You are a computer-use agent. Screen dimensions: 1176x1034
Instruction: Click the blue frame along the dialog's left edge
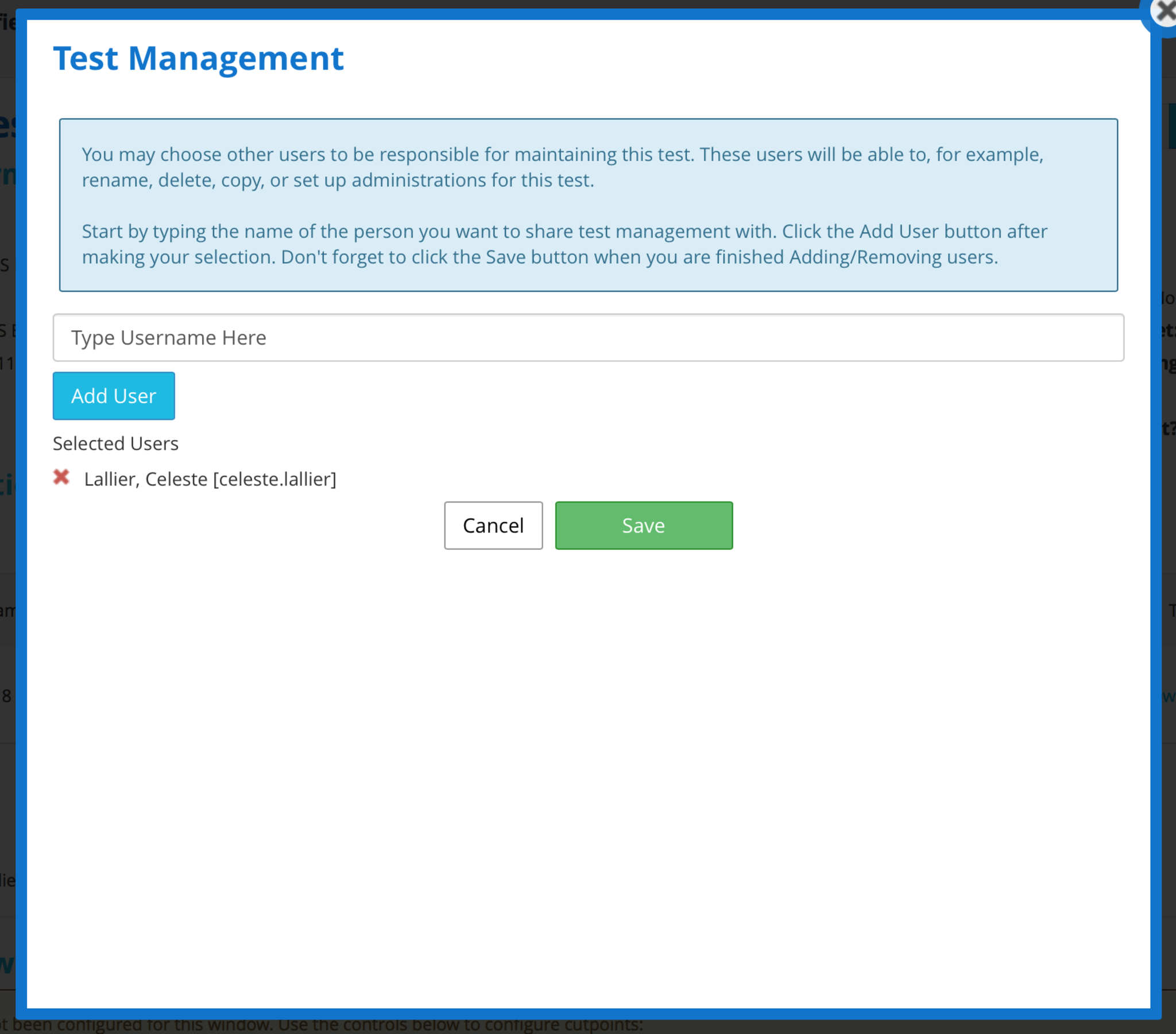tap(21, 518)
